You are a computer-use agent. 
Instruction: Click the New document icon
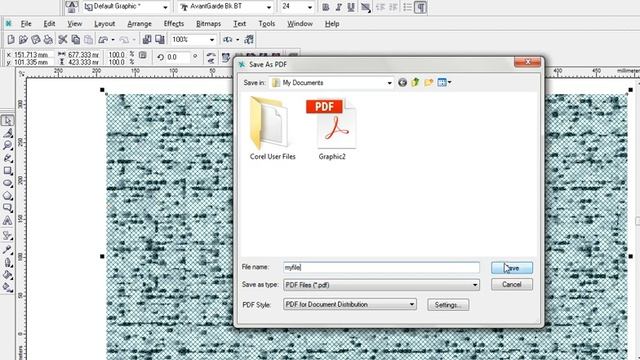click(x=11, y=40)
